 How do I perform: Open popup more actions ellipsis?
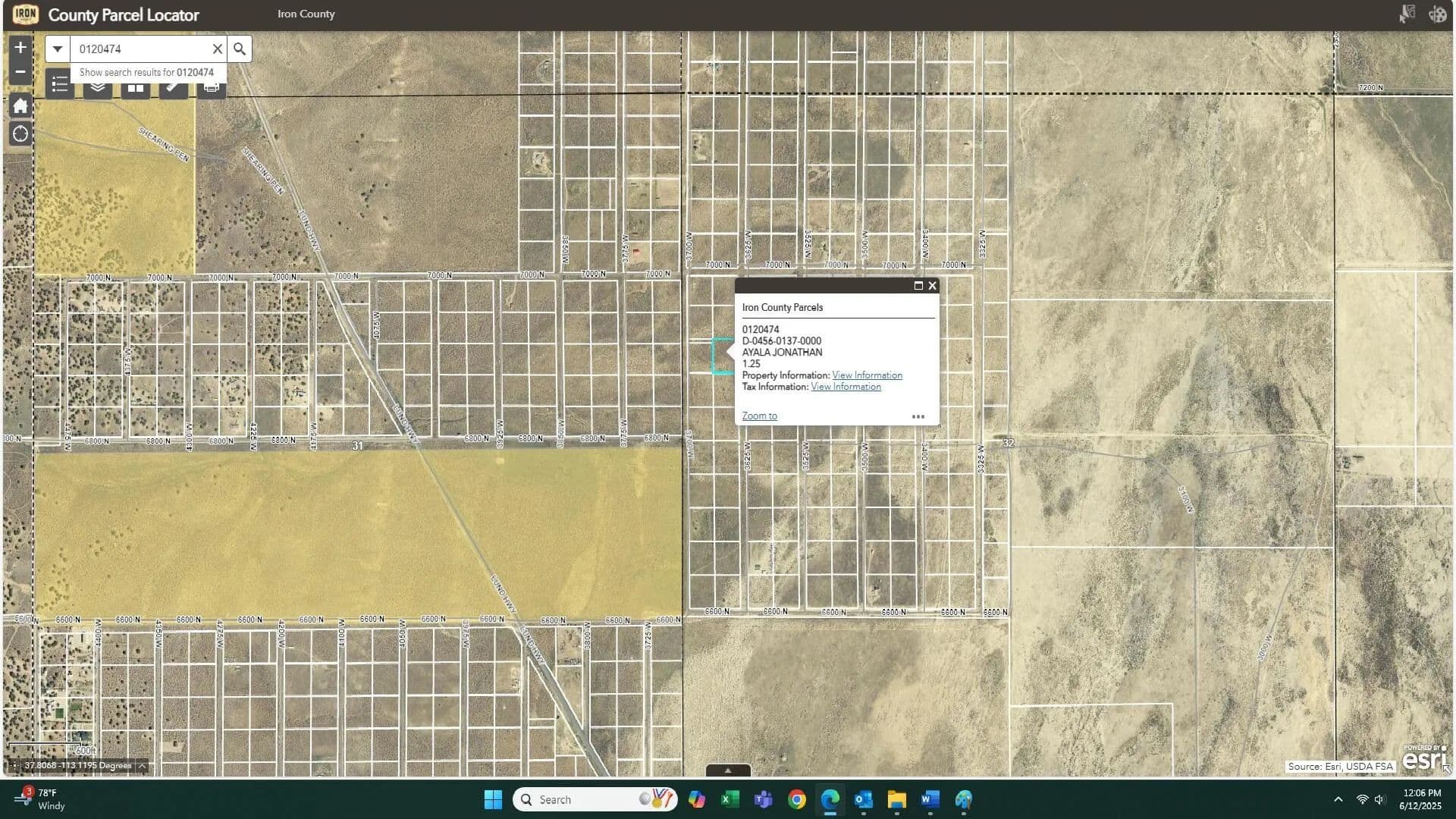pos(918,416)
